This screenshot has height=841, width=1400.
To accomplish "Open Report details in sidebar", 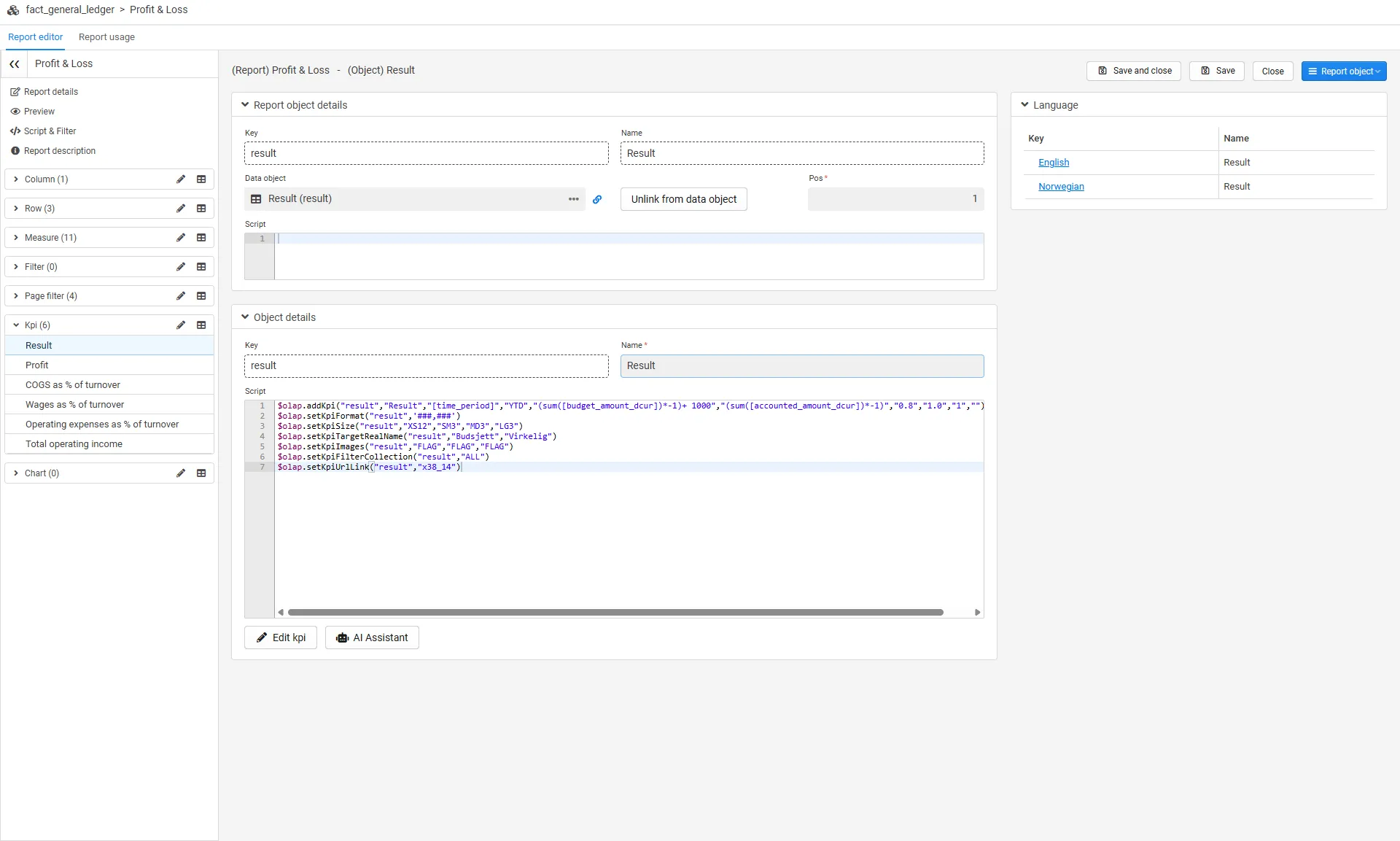I will click(44, 92).
